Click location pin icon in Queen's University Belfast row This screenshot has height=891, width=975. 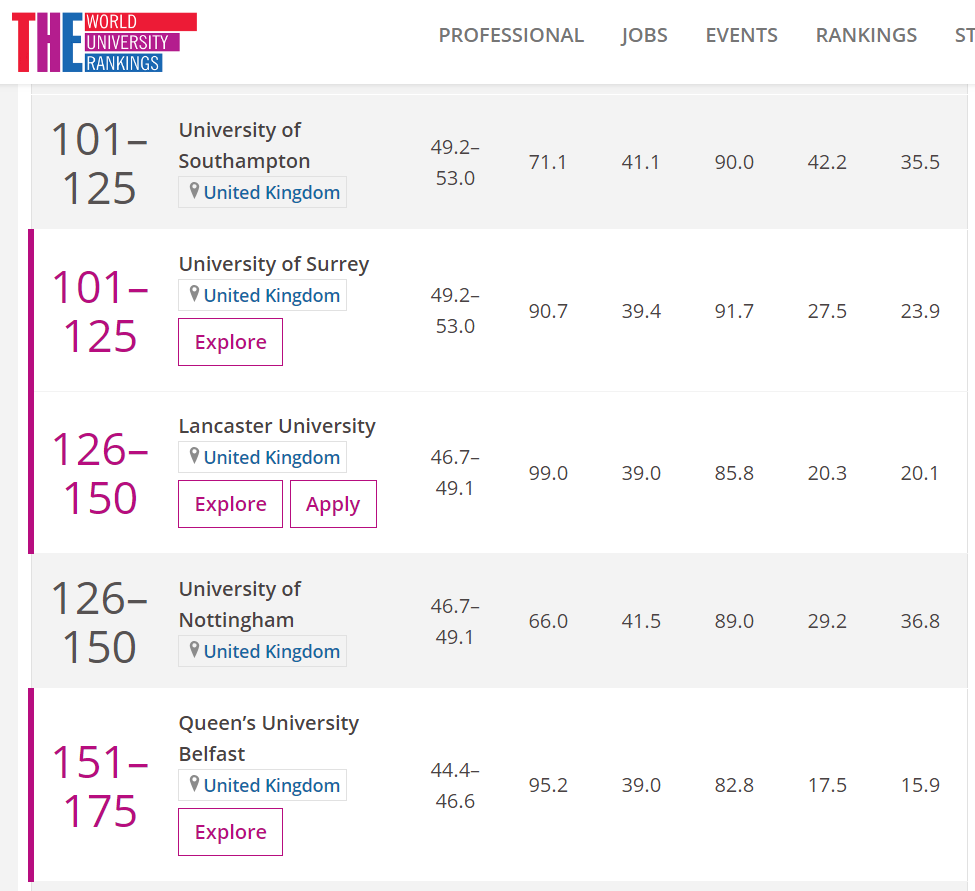[x=195, y=784]
